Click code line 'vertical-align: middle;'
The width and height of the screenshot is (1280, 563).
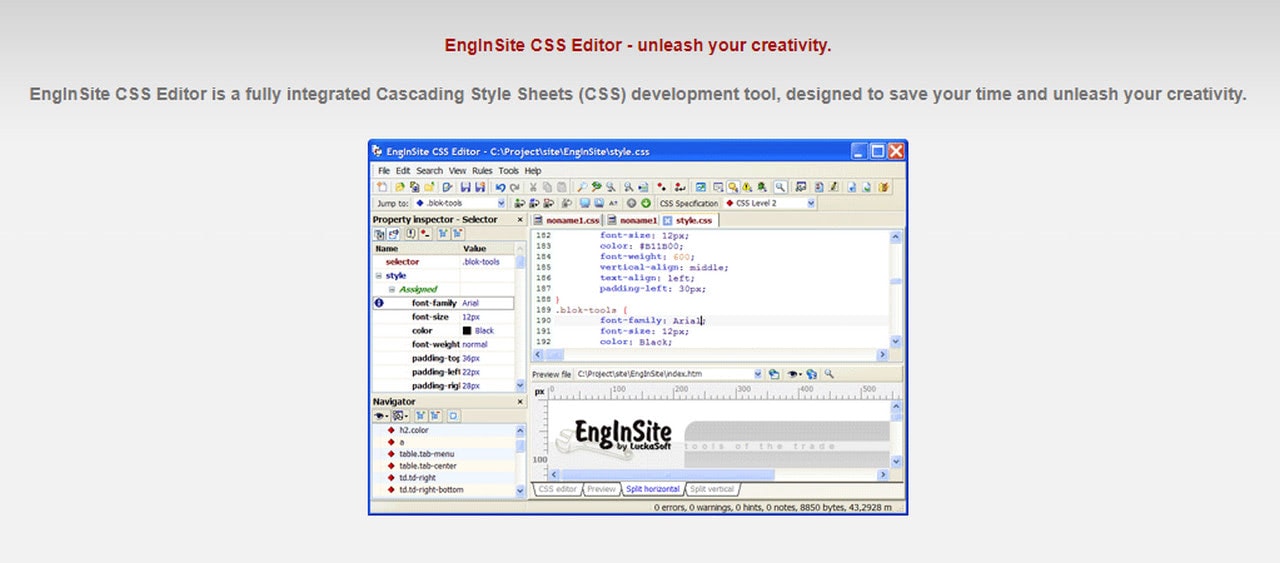(x=664, y=267)
